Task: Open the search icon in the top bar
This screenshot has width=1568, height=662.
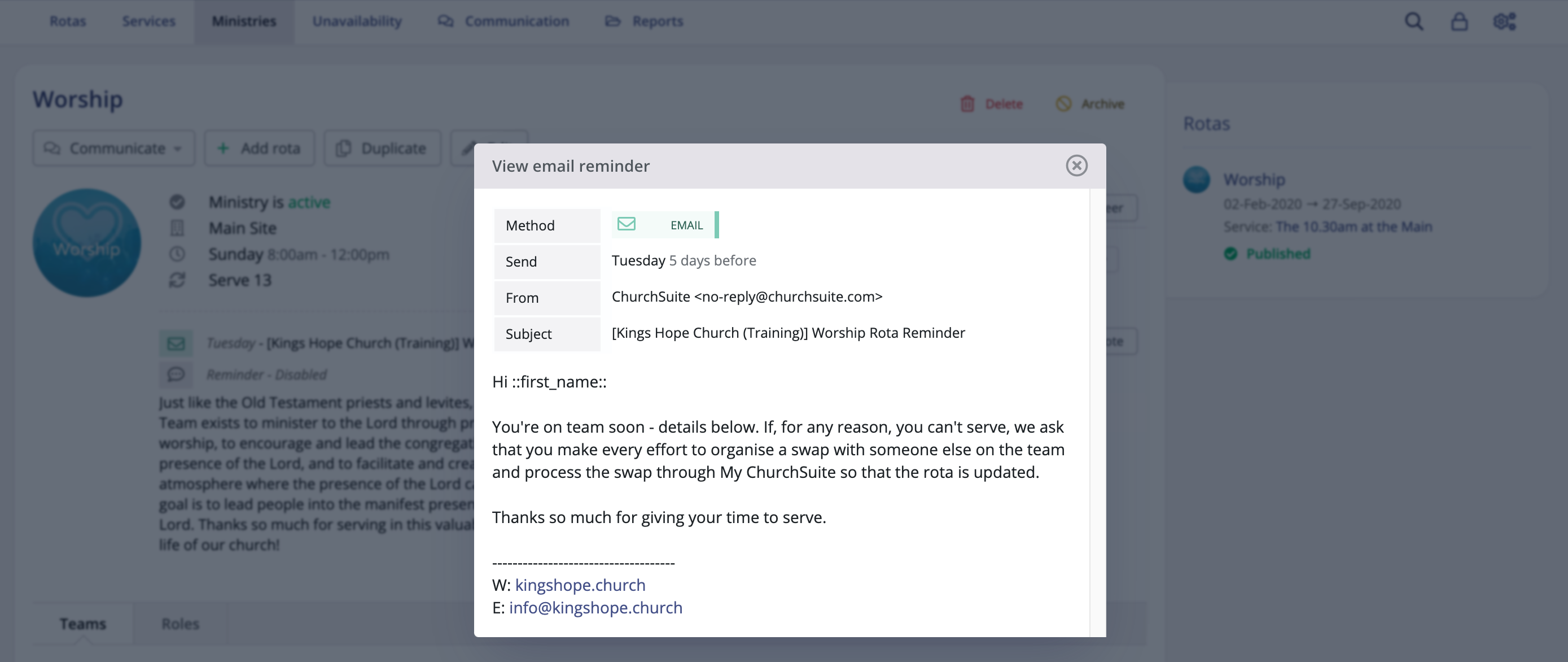Action: pyautogui.click(x=1414, y=21)
